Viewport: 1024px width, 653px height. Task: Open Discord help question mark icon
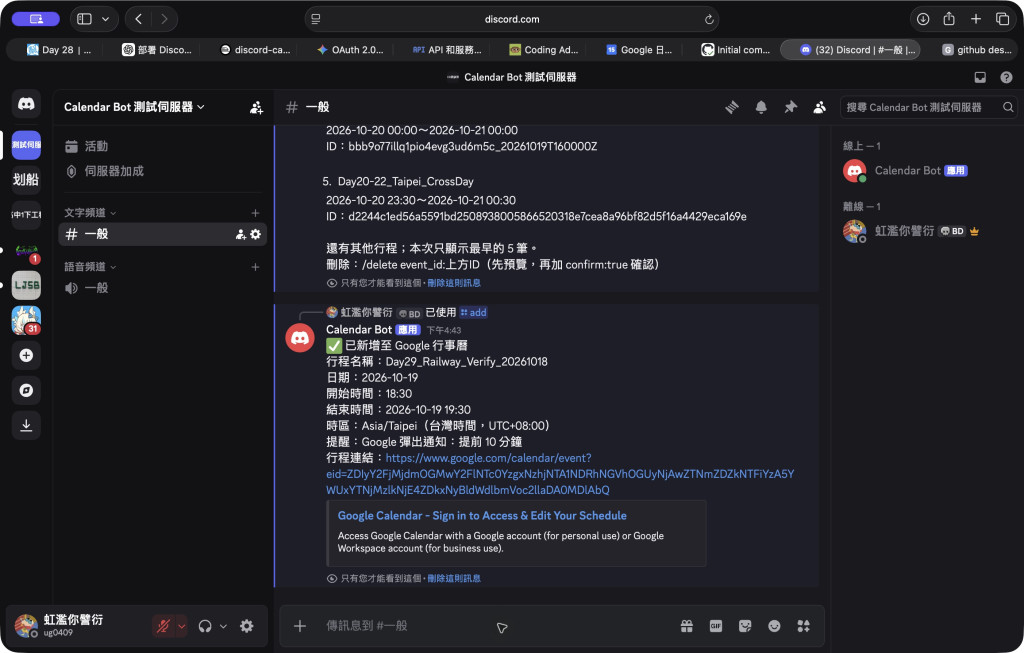[1006, 77]
